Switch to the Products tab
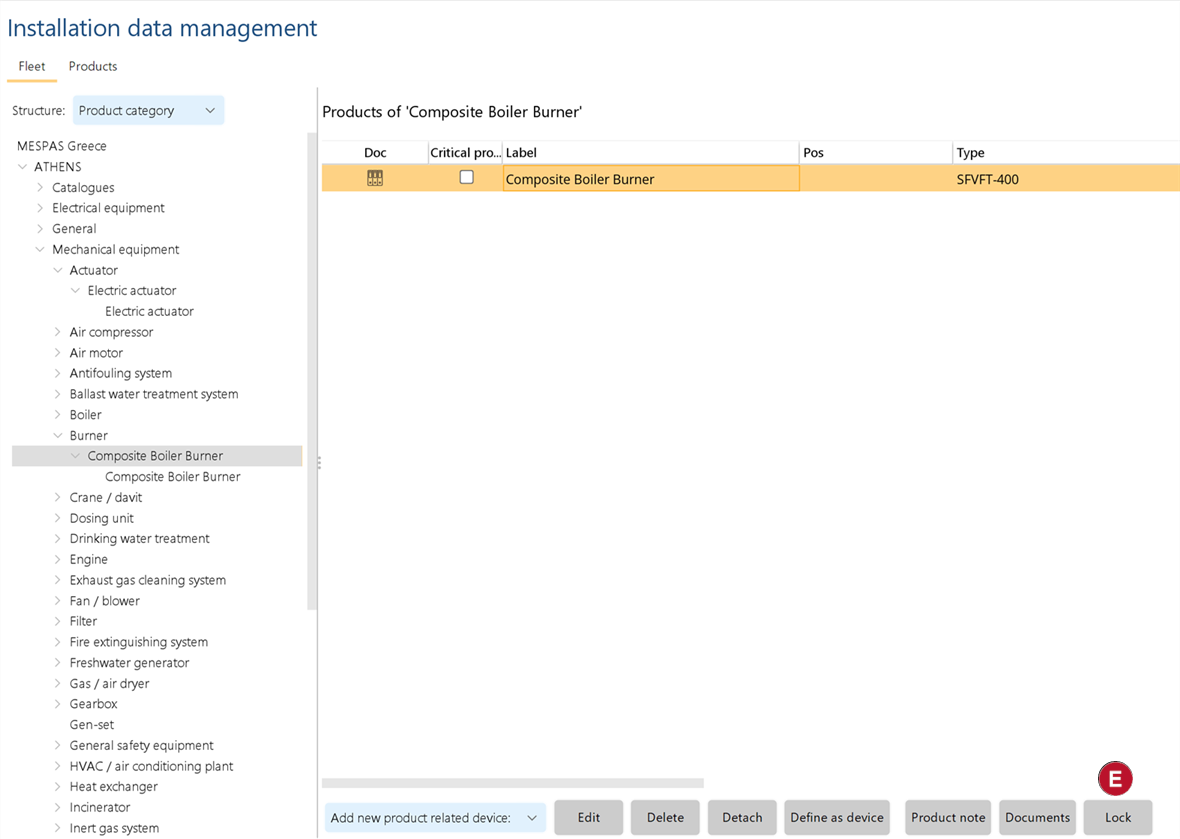Screen dimensions: 1180x839 coord(93,66)
